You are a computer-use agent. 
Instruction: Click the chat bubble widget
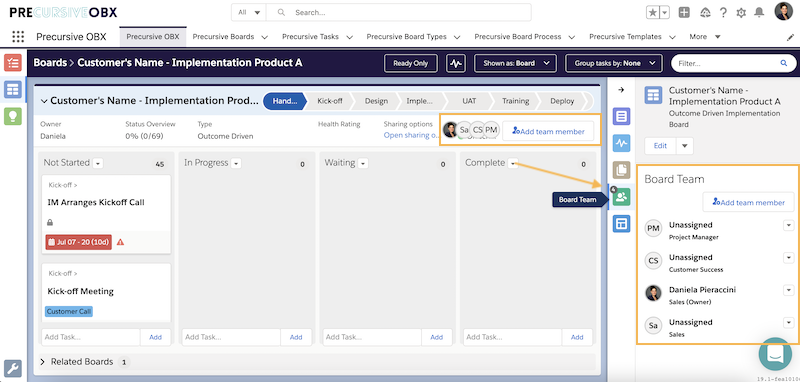[x=775, y=353]
